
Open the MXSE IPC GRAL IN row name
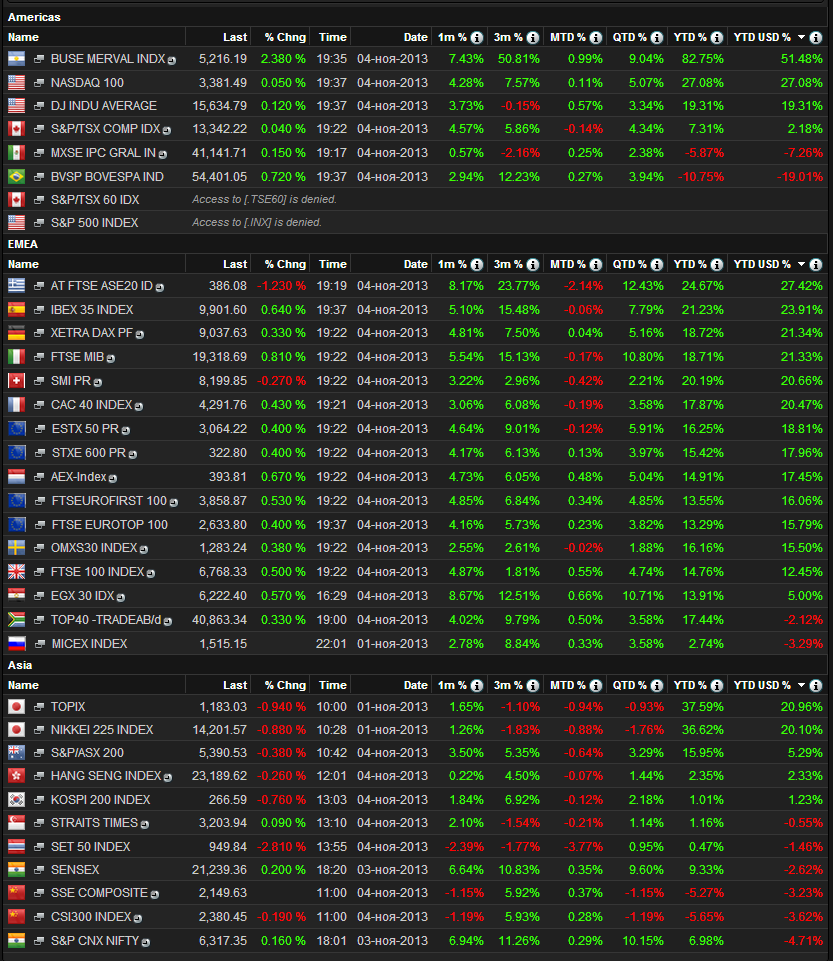click(103, 153)
